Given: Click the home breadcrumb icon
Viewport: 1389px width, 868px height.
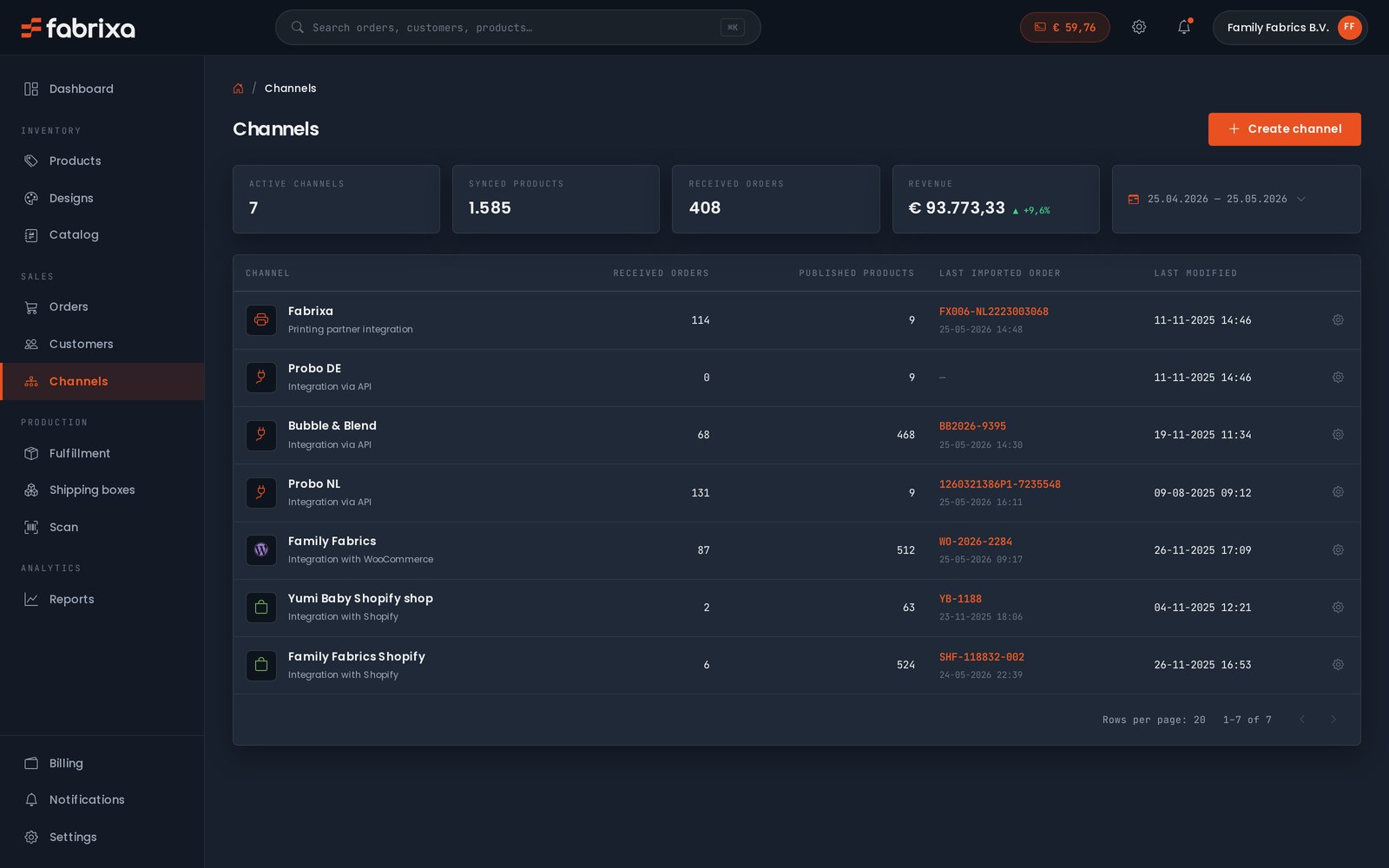Looking at the screenshot, I should click(238, 89).
